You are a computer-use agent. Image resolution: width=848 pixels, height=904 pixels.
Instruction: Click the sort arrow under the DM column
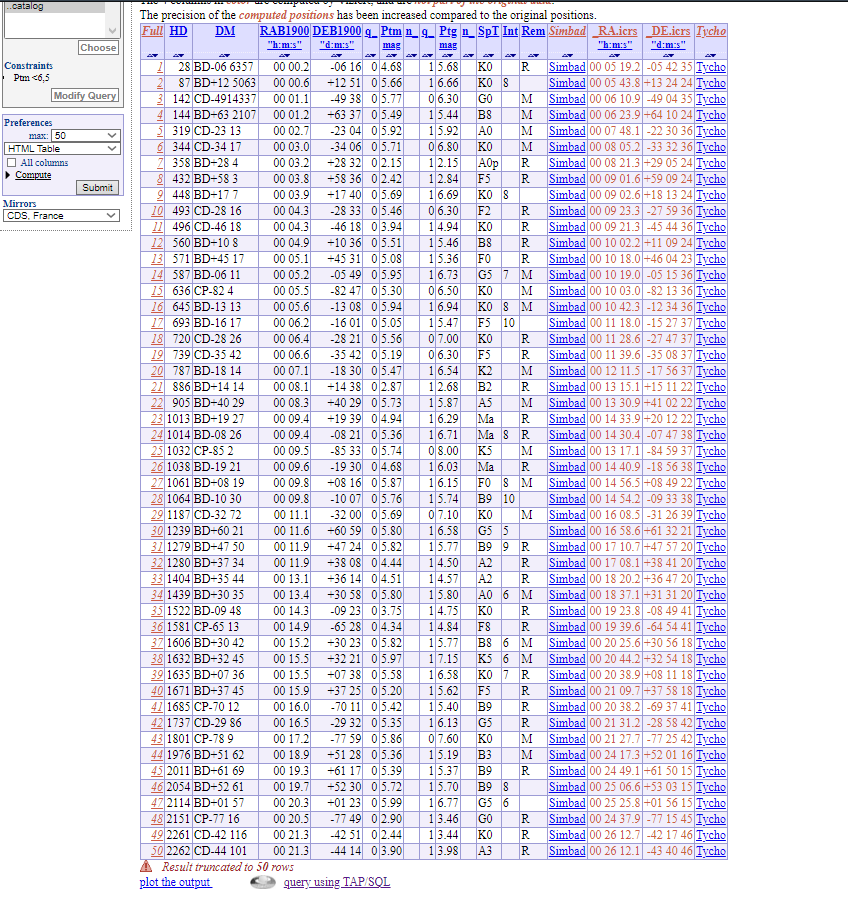[x=225, y=55]
